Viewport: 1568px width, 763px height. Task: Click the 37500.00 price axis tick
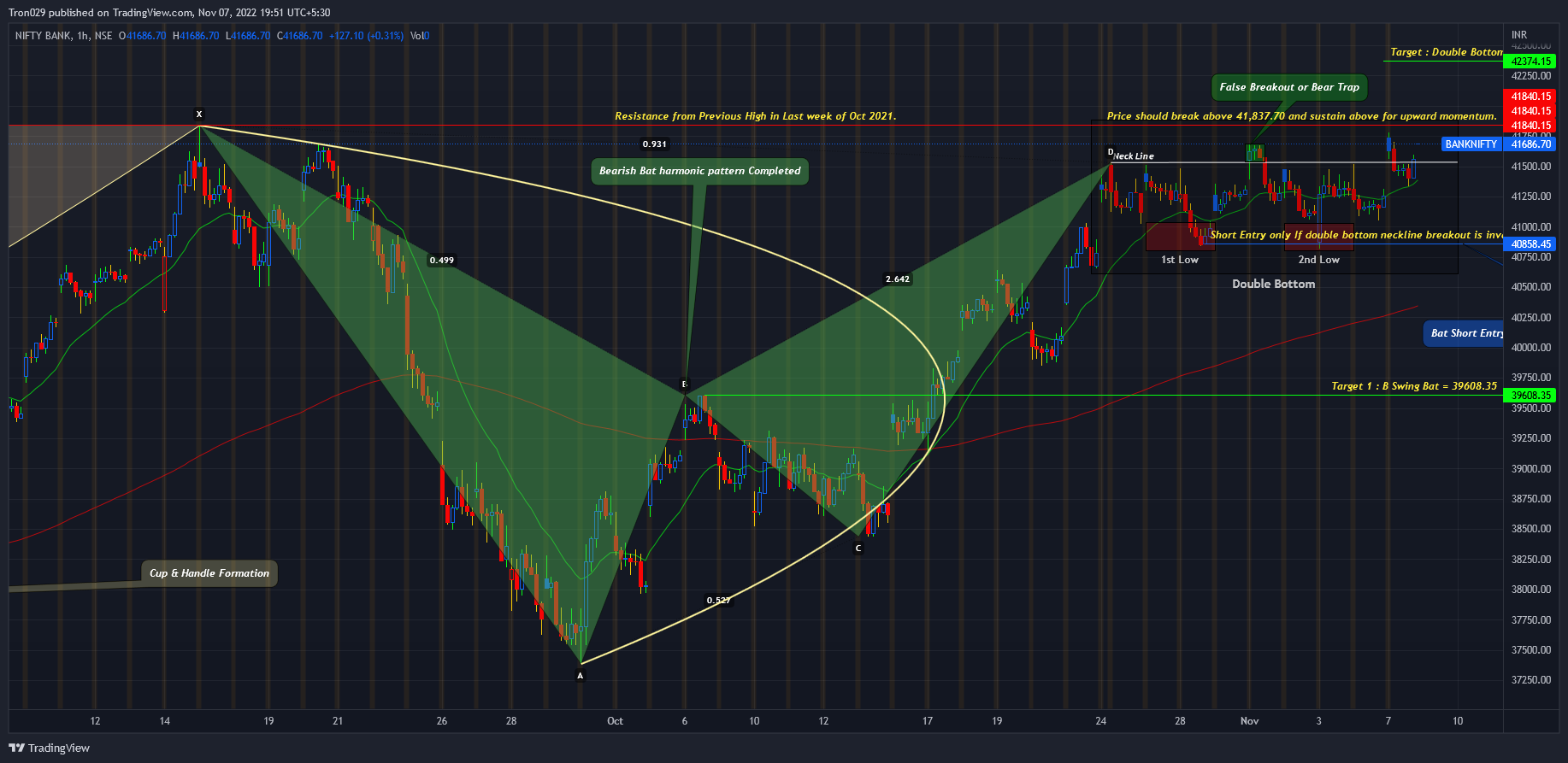(1531, 650)
